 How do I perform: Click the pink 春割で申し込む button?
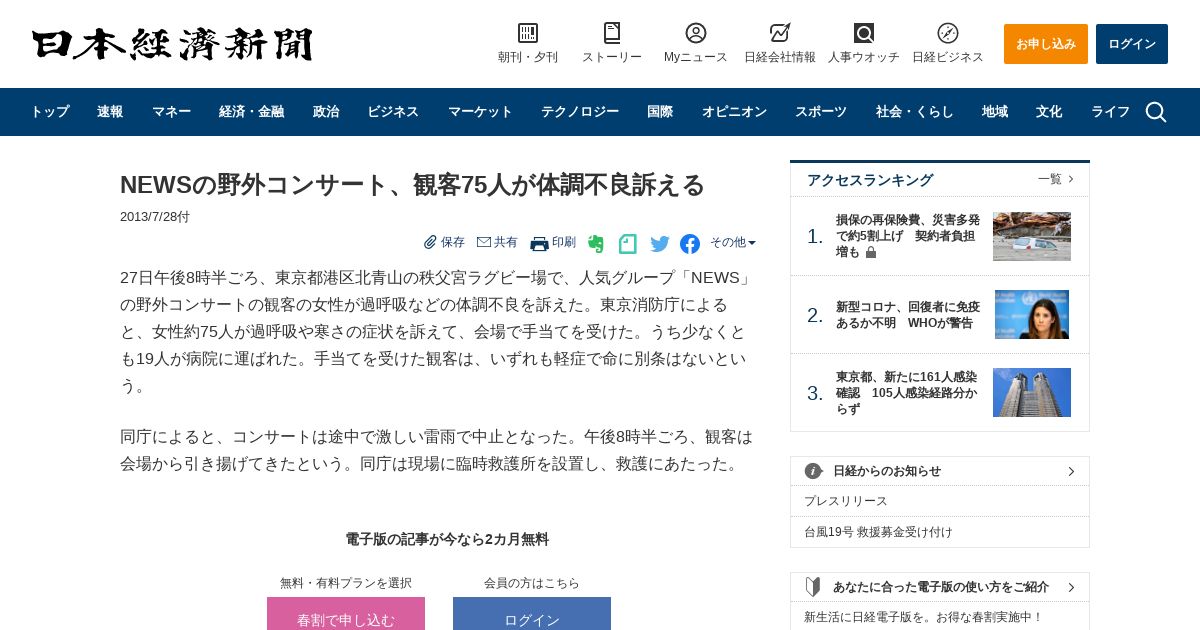346,614
